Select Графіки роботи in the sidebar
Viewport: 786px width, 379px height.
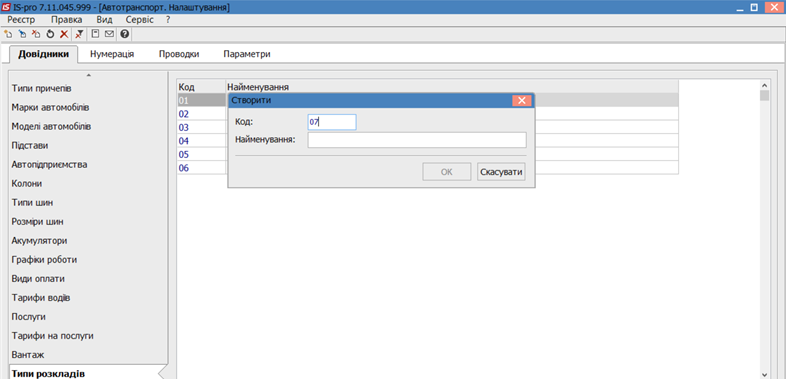pos(44,260)
